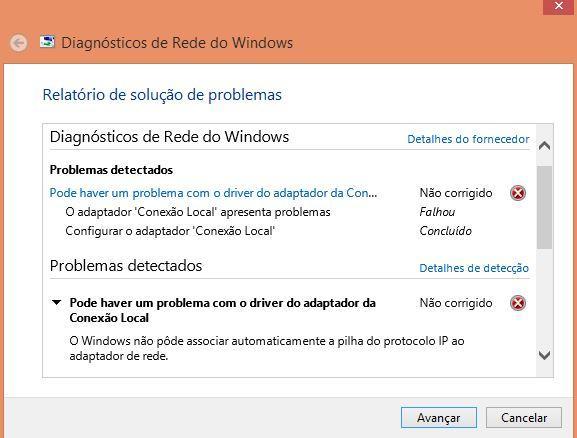The image size is (577, 438).
Task: Click the scrollbar up arrow
Action: pyautogui.click(x=544, y=146)
